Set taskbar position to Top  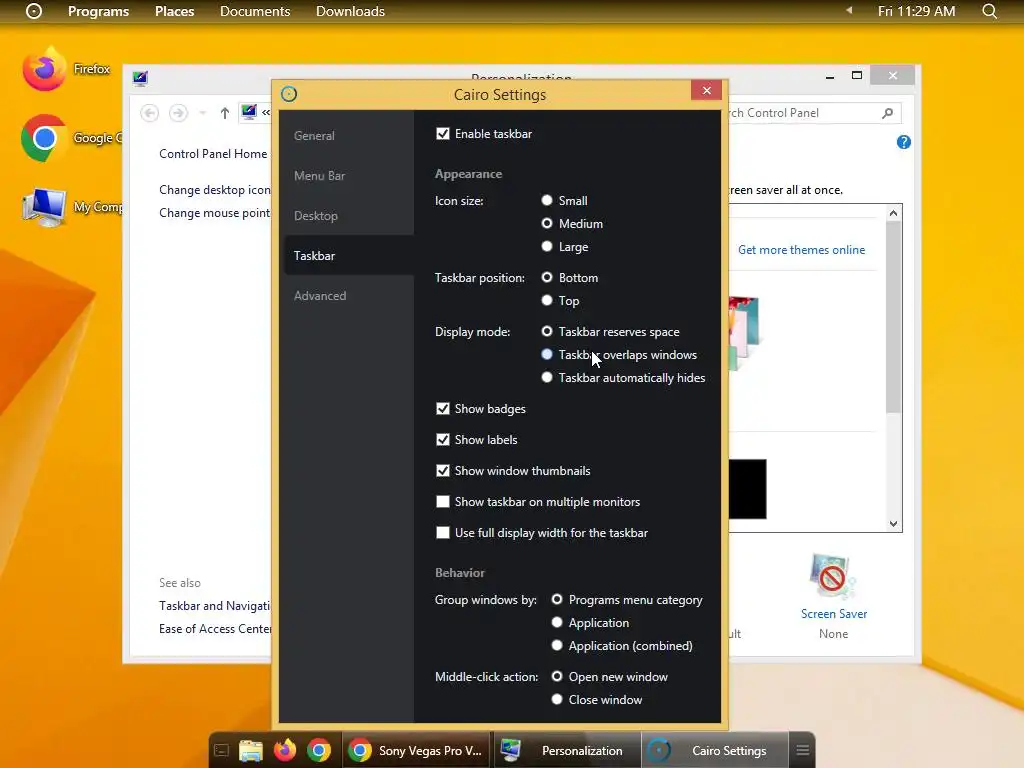pos(547,300)
